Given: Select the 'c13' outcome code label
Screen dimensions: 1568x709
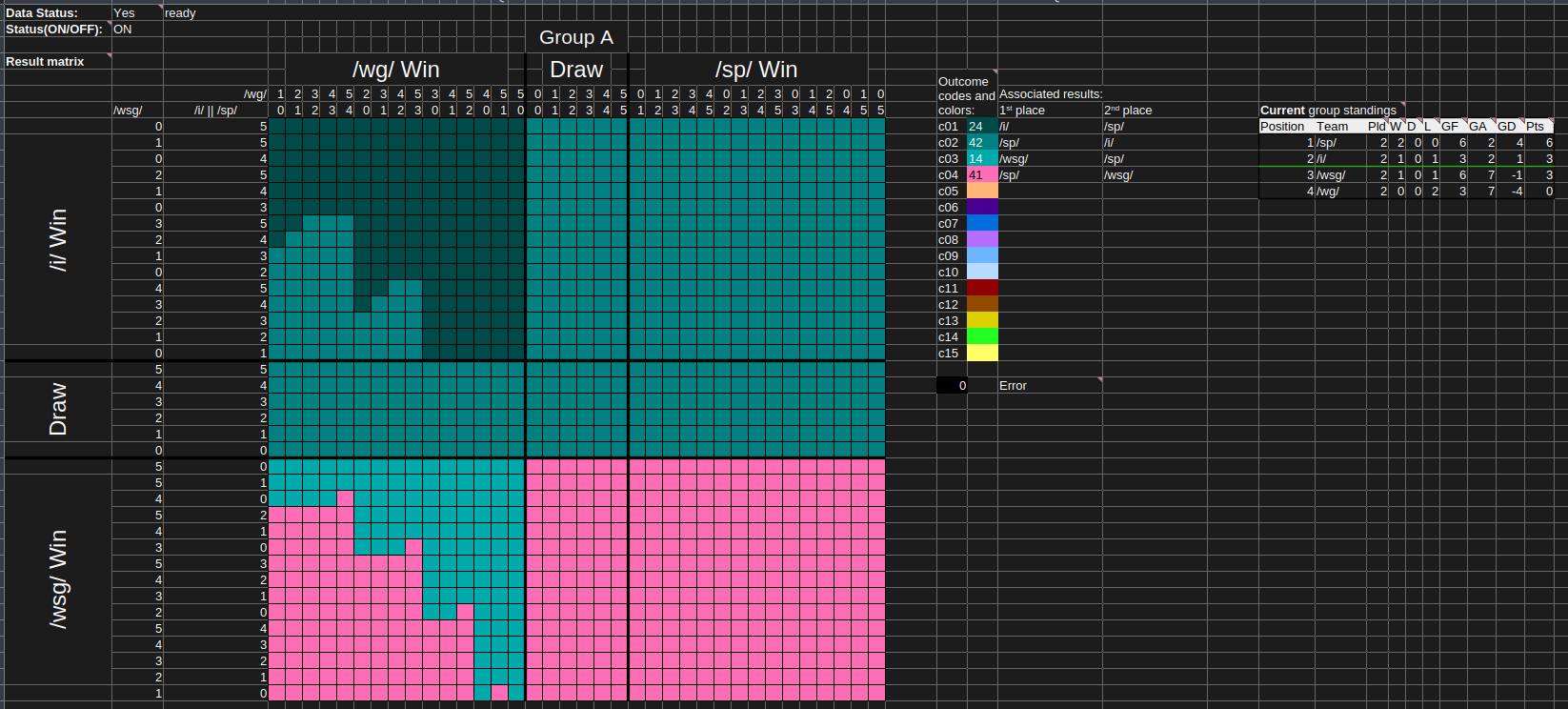Looking at the screenshot, I should (x=948, y=320).
